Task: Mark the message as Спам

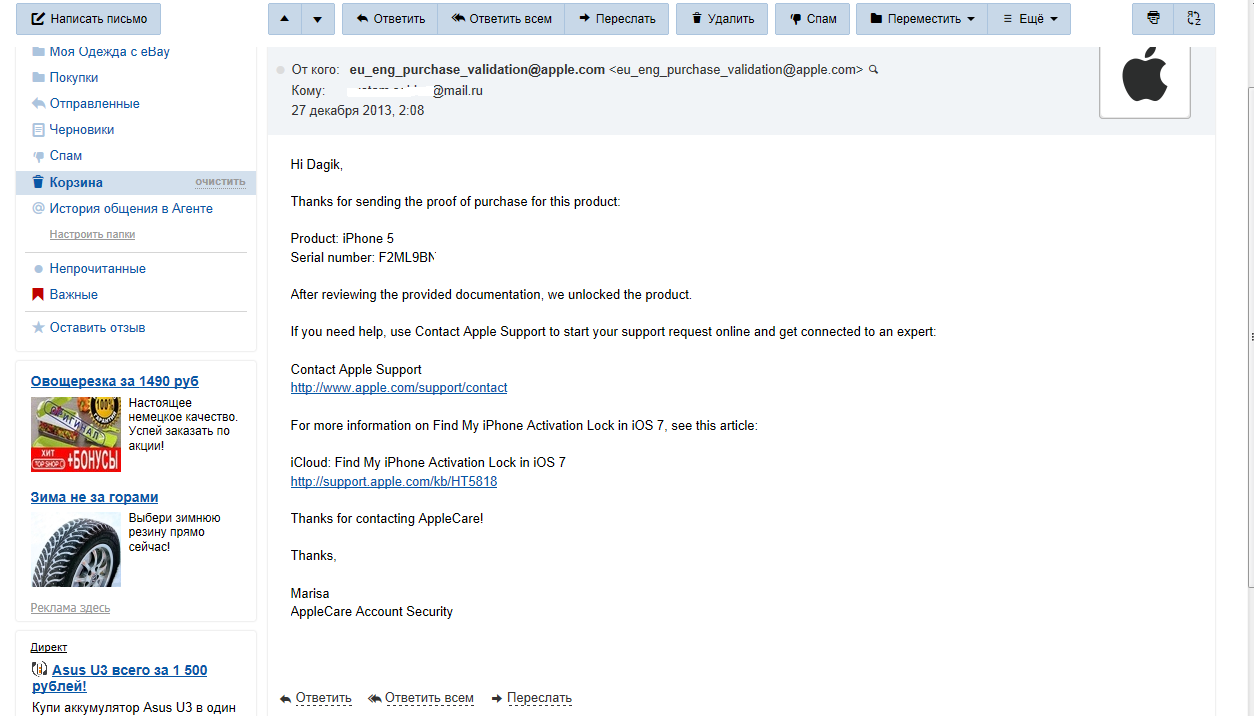Action: [812, 19]
